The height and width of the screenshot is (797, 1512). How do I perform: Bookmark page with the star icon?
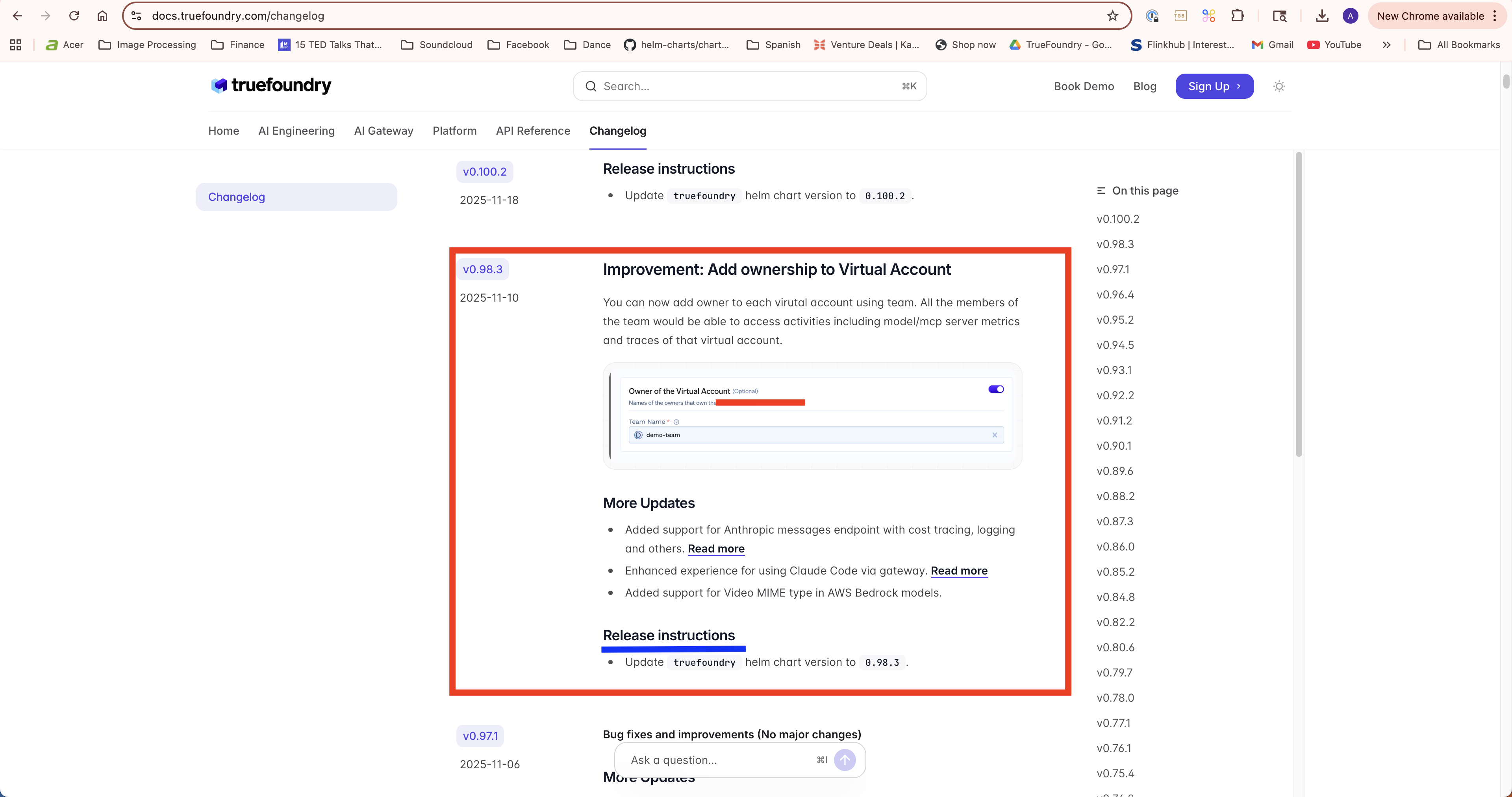coord(1112,16)
